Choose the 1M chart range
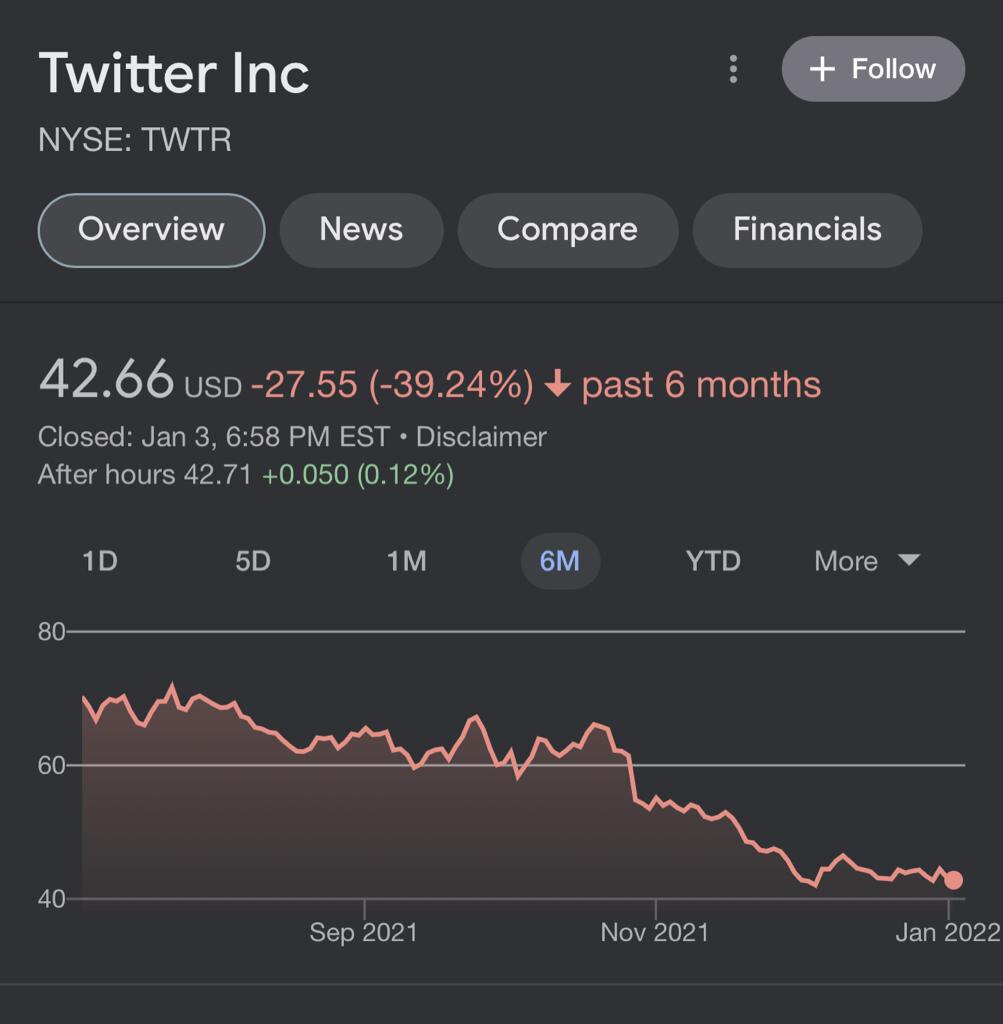 point(406,561)
